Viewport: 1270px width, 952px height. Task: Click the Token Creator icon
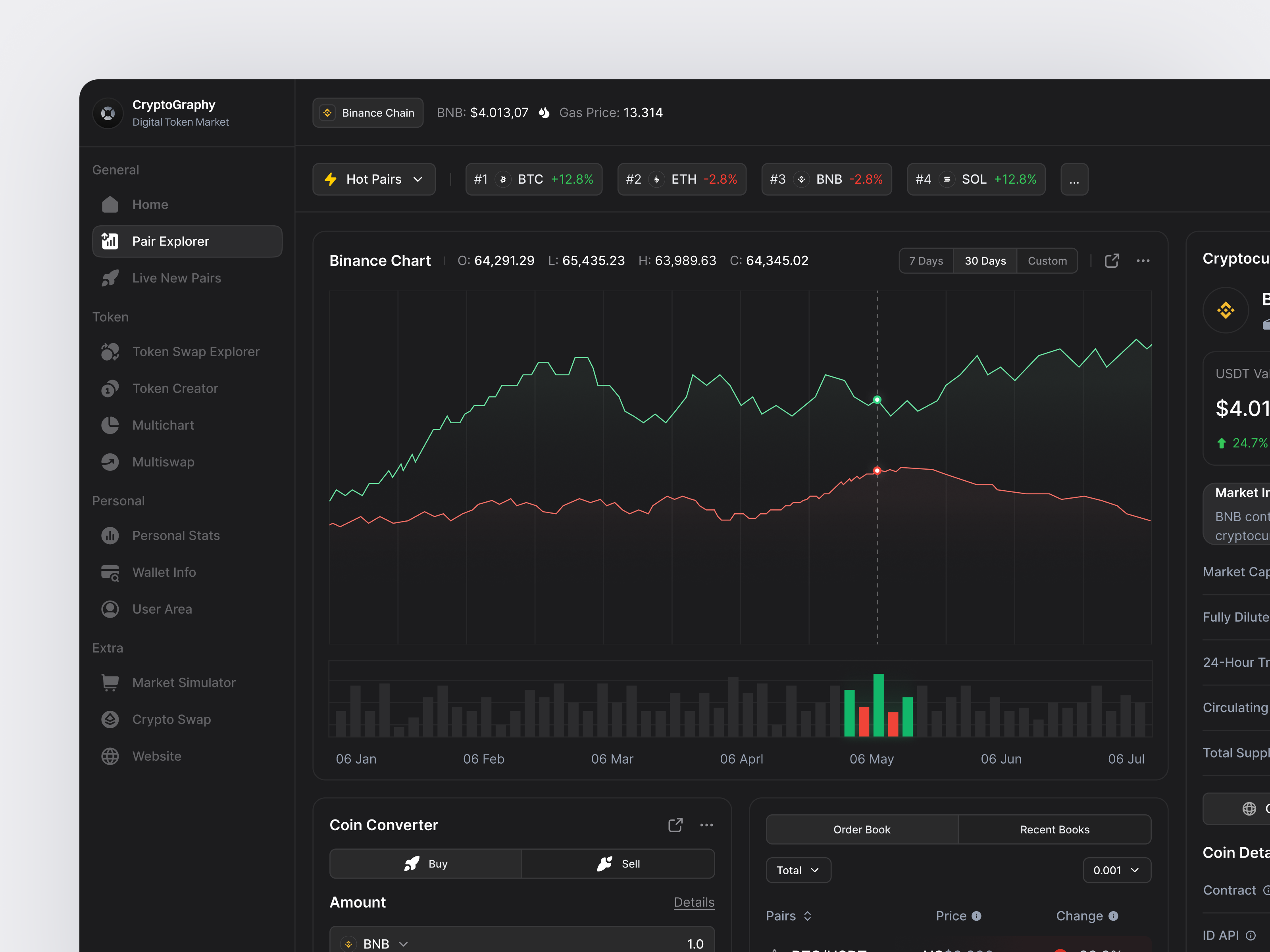(x=110, y=388)
